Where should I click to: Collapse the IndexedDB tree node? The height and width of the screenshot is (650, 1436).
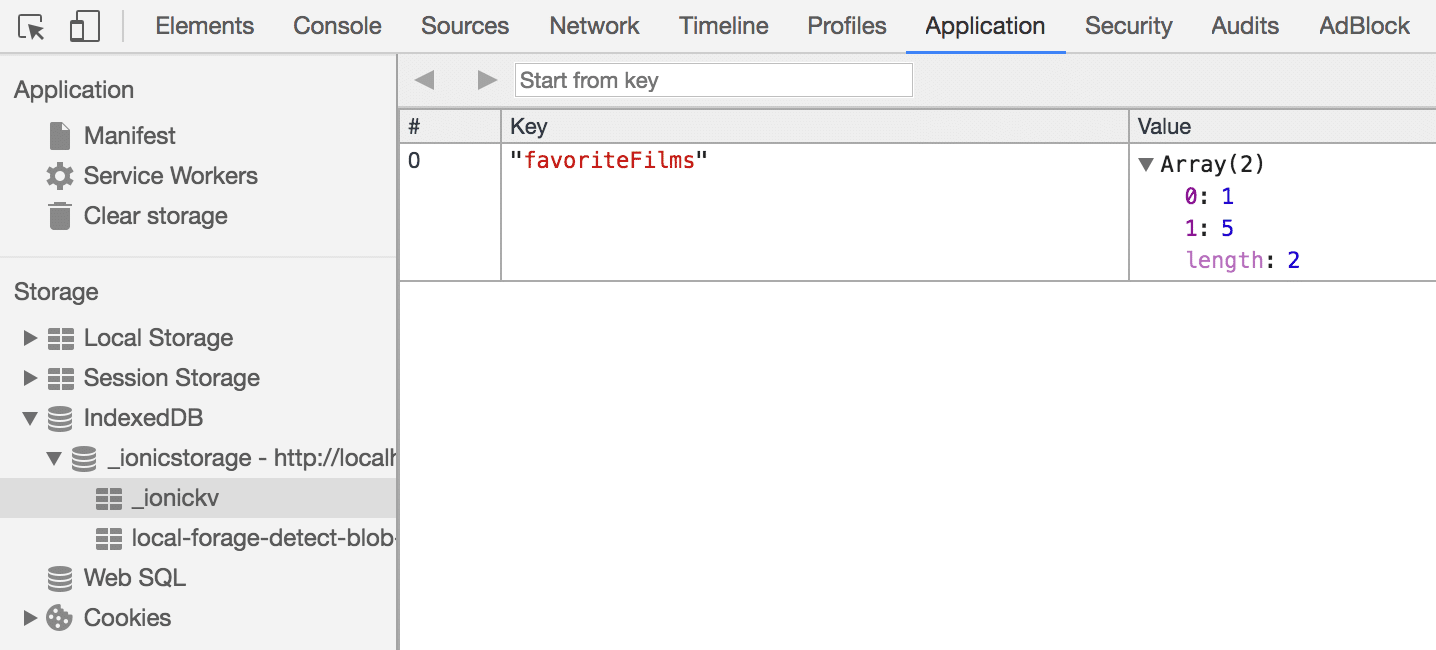[x=30, y=418]
